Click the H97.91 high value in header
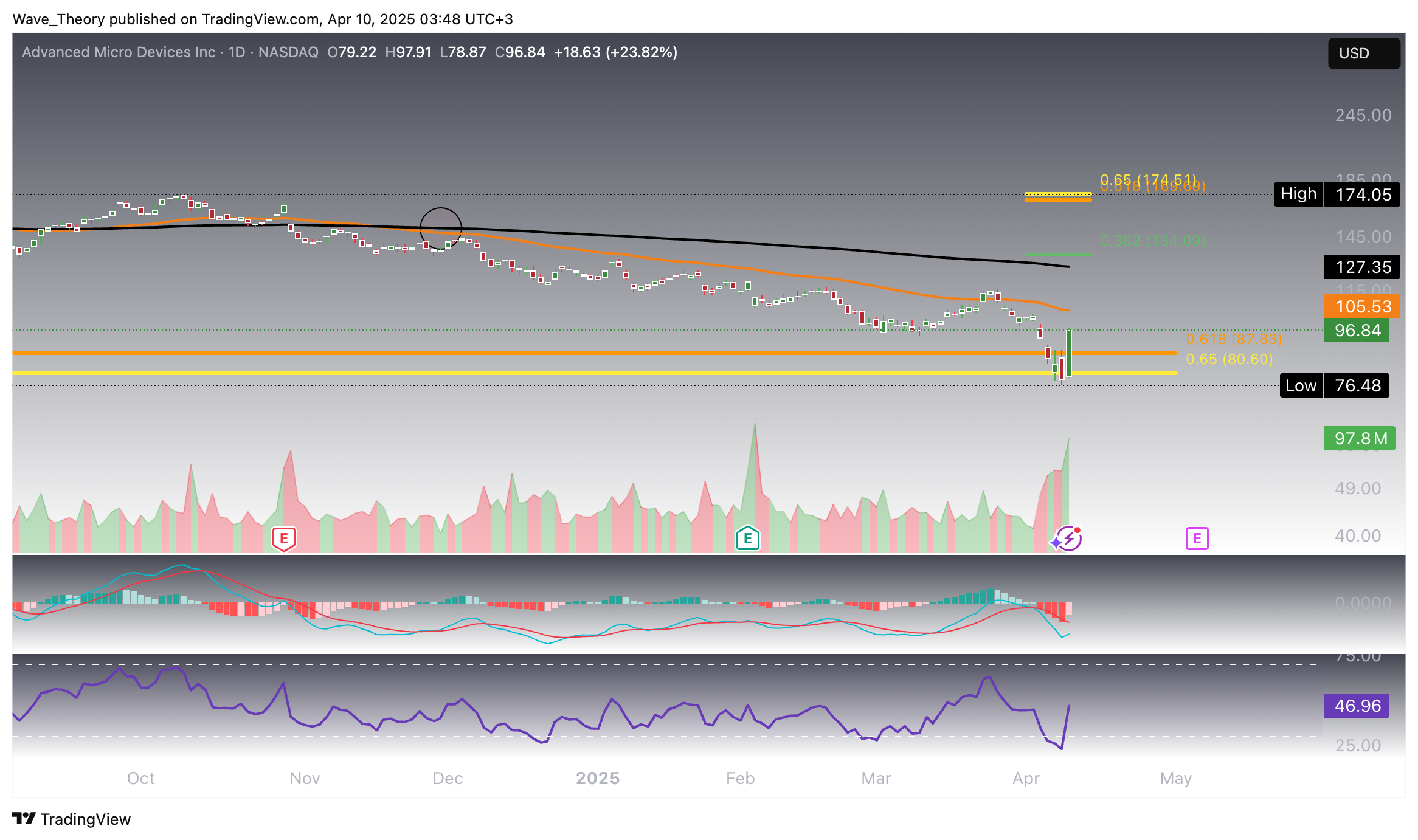This screenshot has width=1418, height=840. pyautogui.click(x=408, y=52)
